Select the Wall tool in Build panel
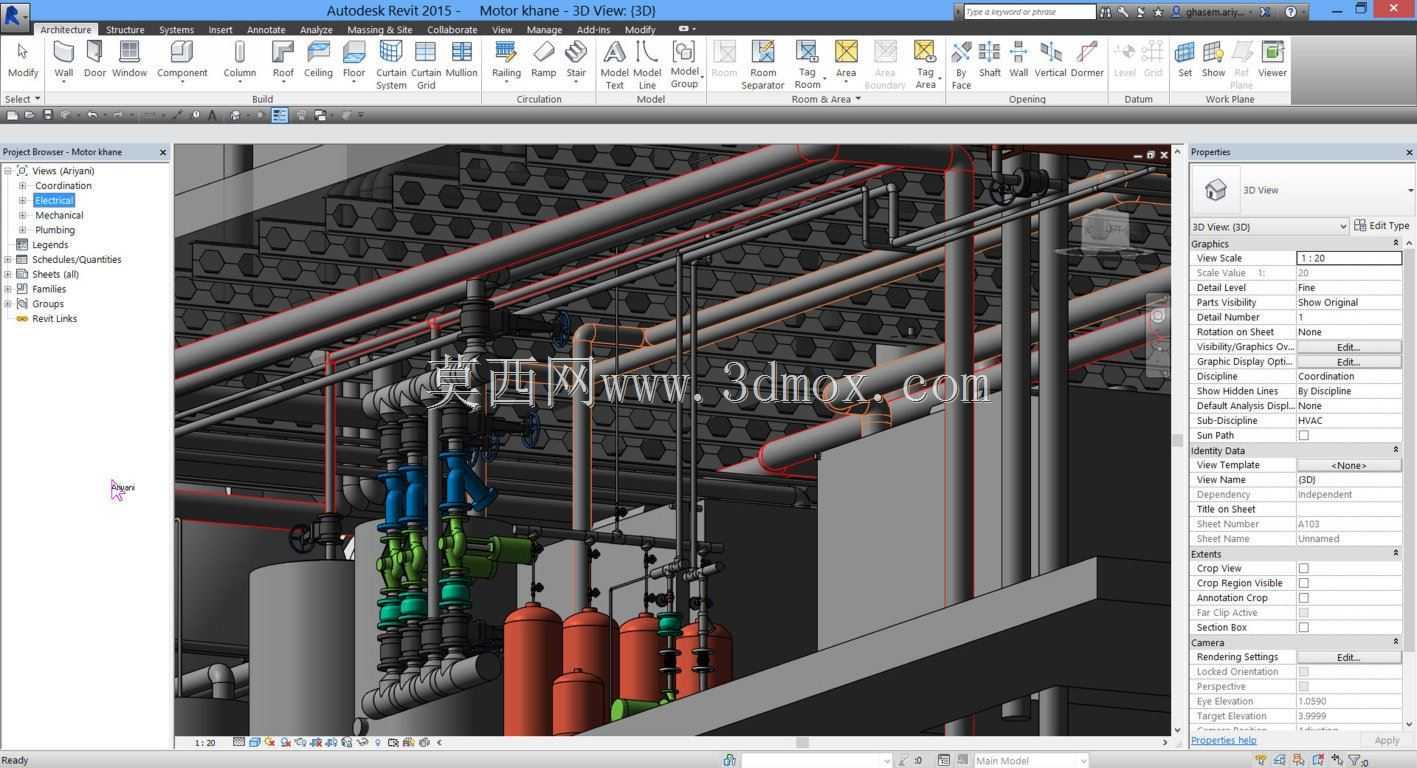 63,60
